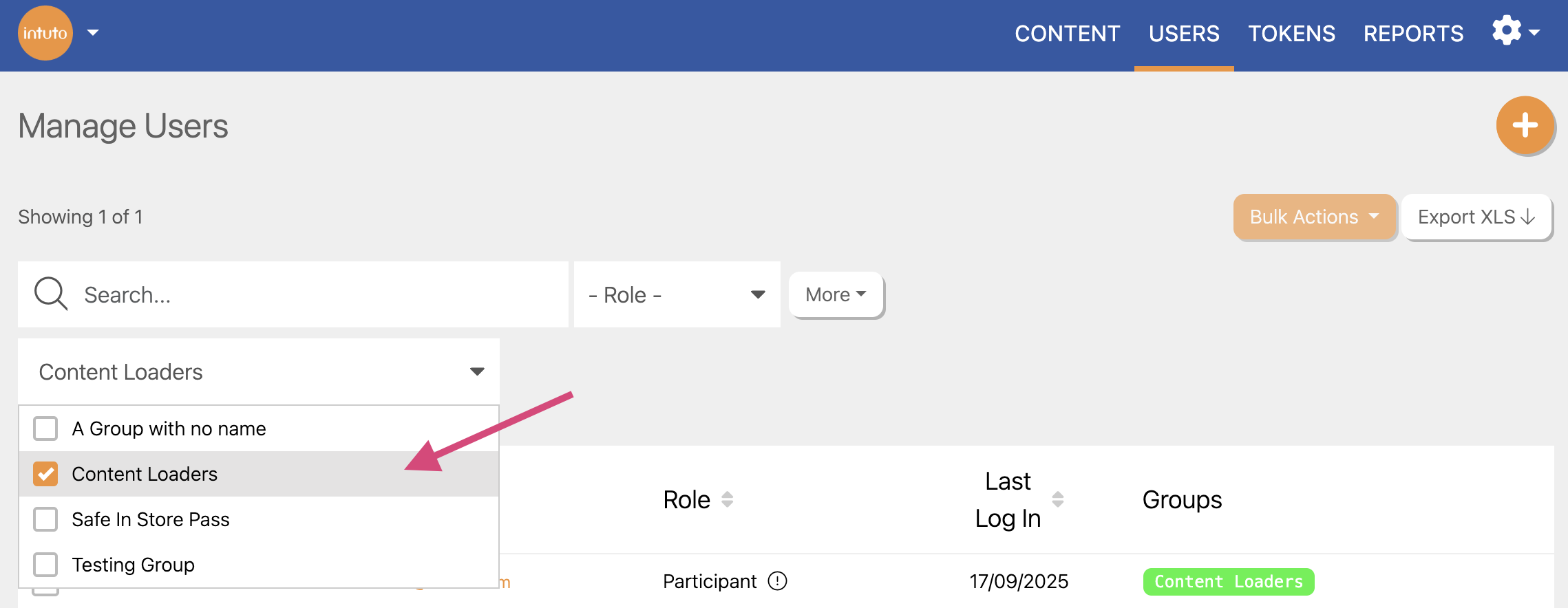Click the Participant role info icon

(x=777, y=581)
